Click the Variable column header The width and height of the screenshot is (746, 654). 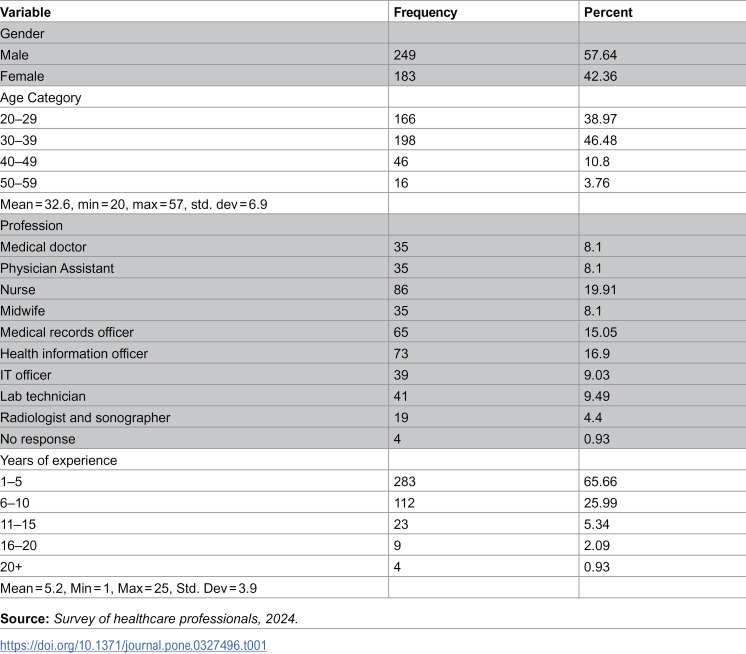pyautogui.click(x=26, y=12)
